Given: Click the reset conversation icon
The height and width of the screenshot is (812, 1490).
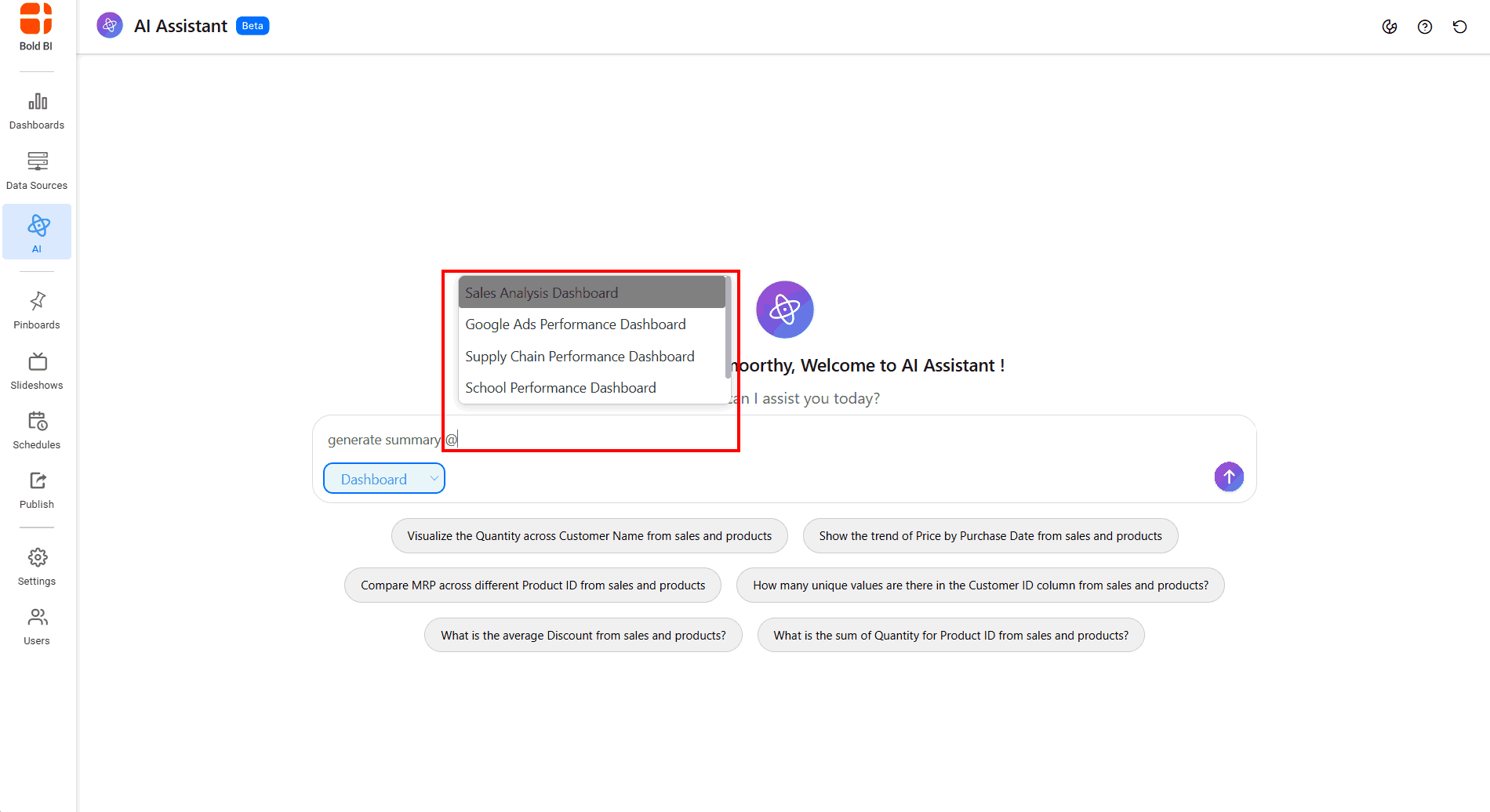Looking at the screenshot, I should click(x=1459, y=27).
